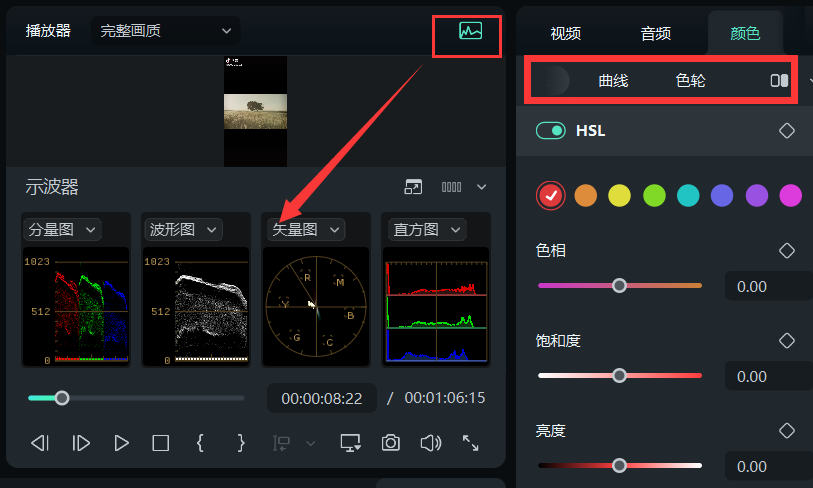
Task: Open the 直方图 scope type dropdown
Action: pos(427,230)
